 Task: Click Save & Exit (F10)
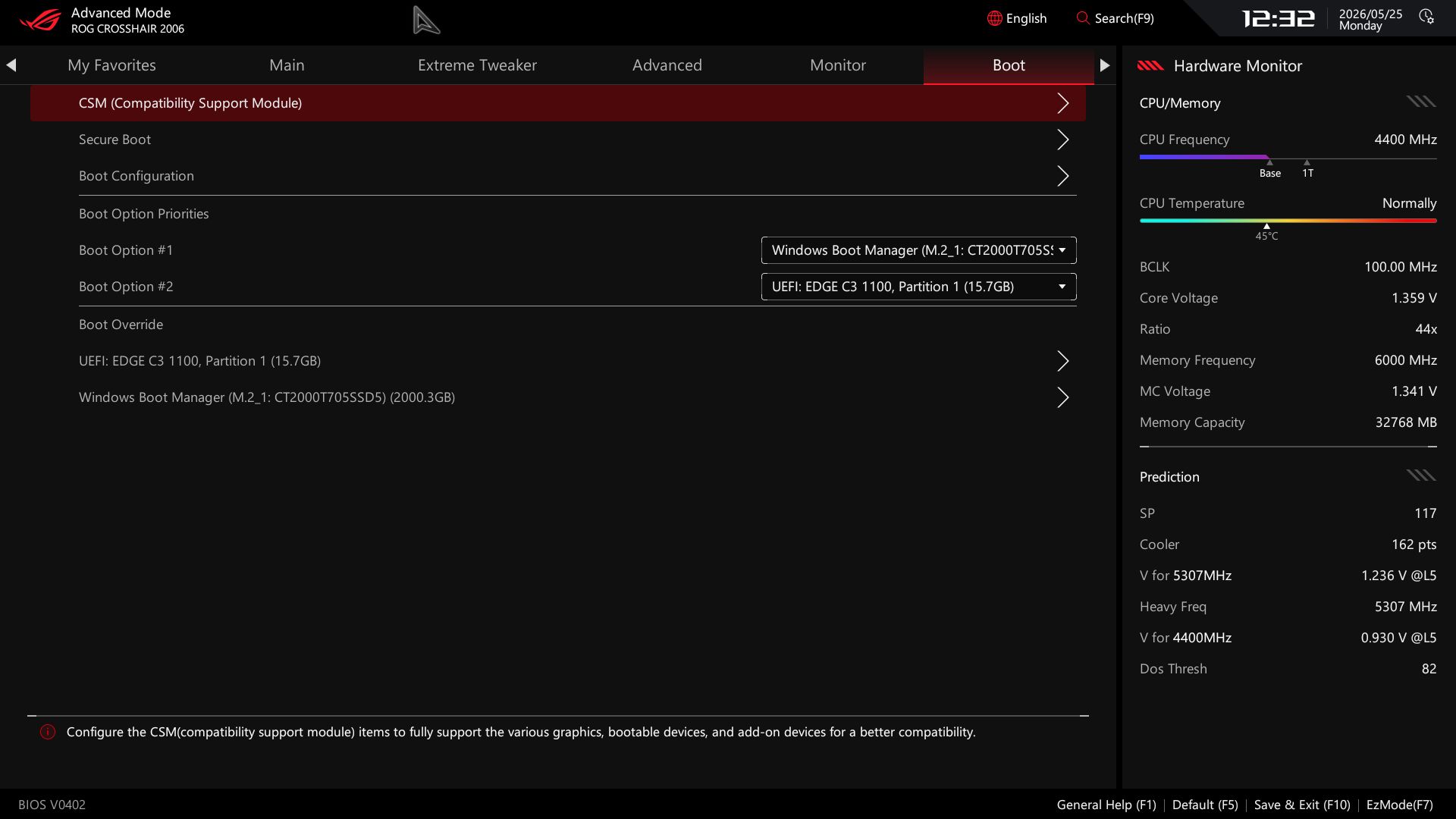(1302, 805)
